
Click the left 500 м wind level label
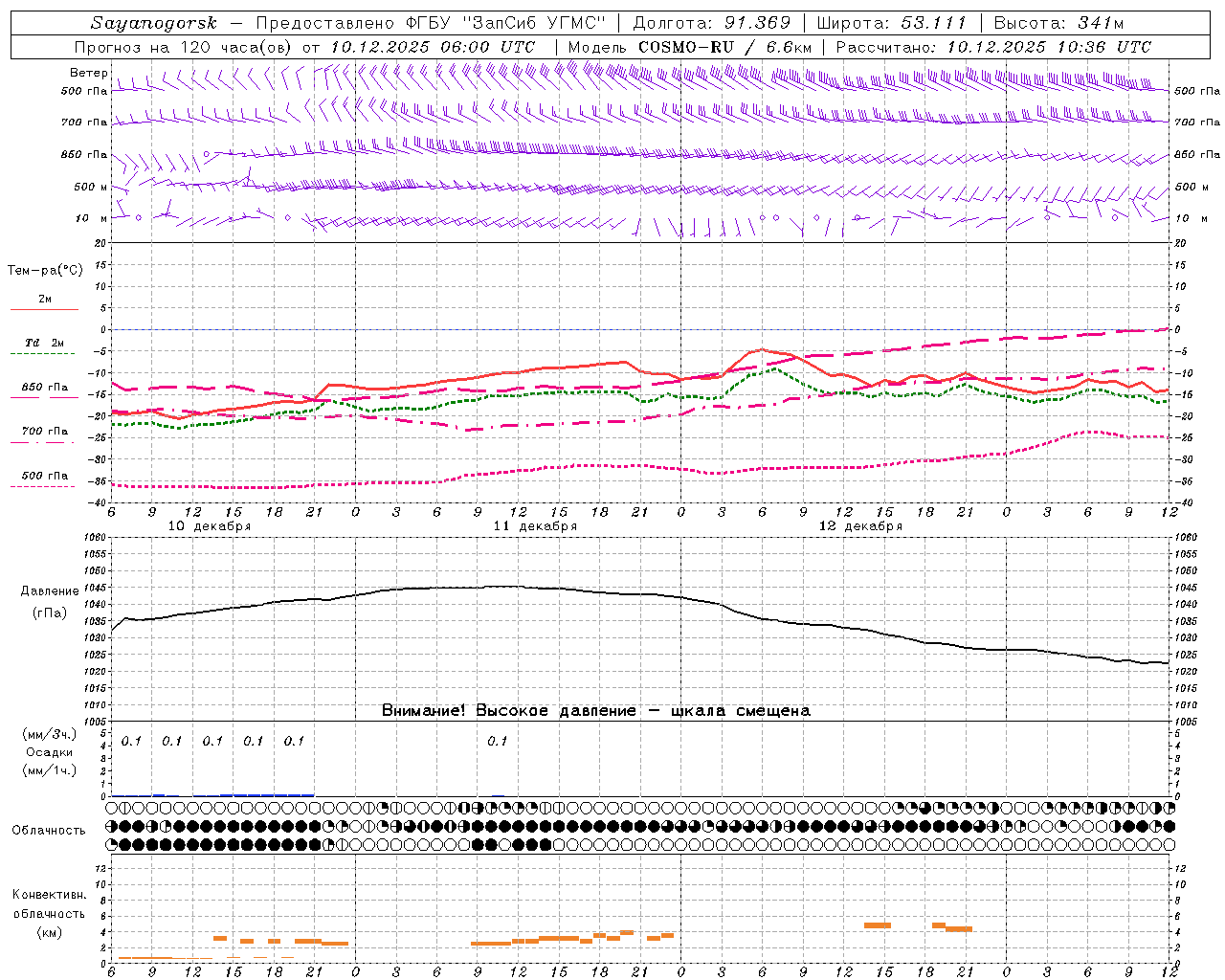tap(91, 187)
